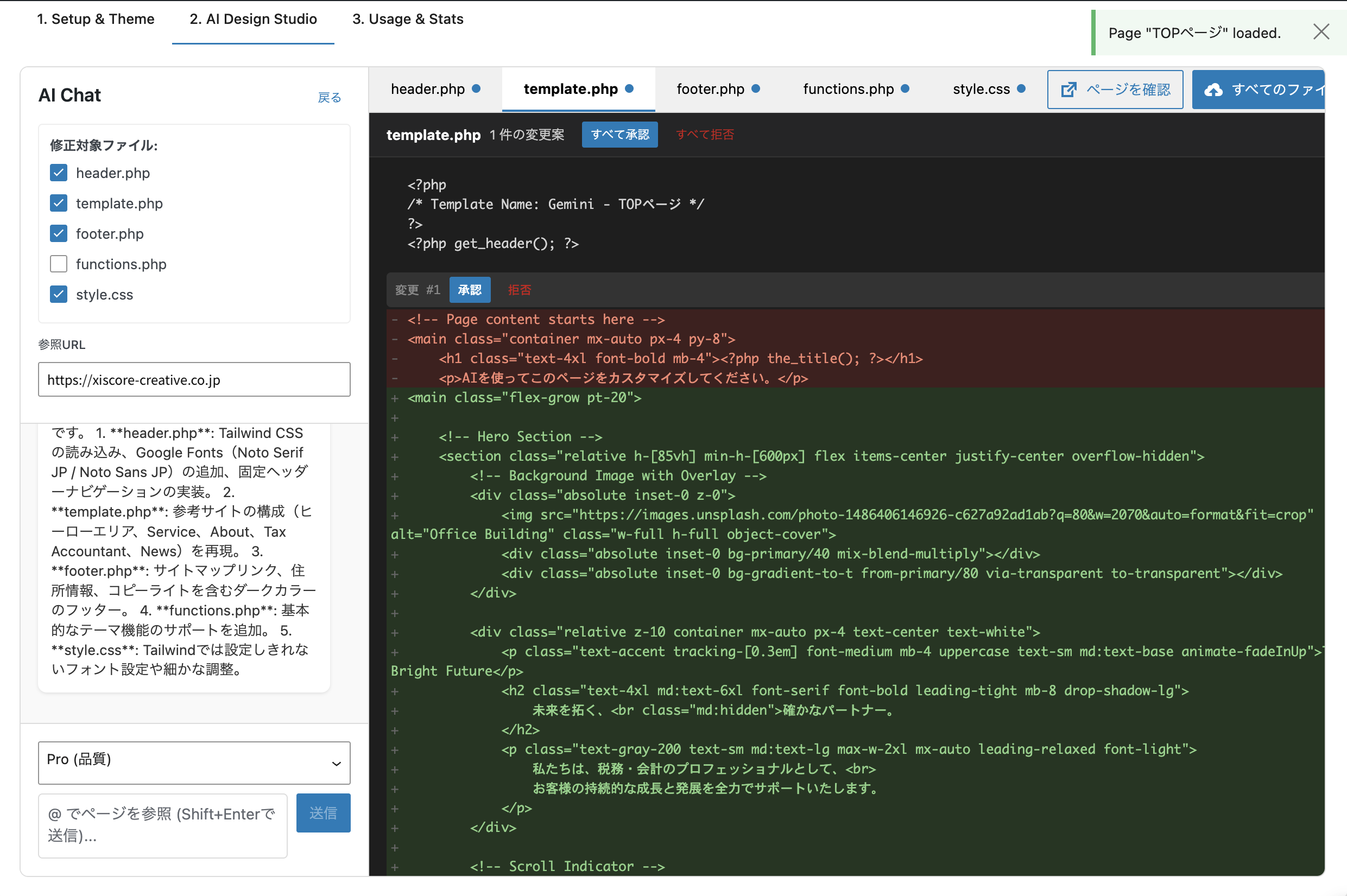Select the footer.php file tab
The width and height of the screenshot is (1347, 896).
coord(710,88)
